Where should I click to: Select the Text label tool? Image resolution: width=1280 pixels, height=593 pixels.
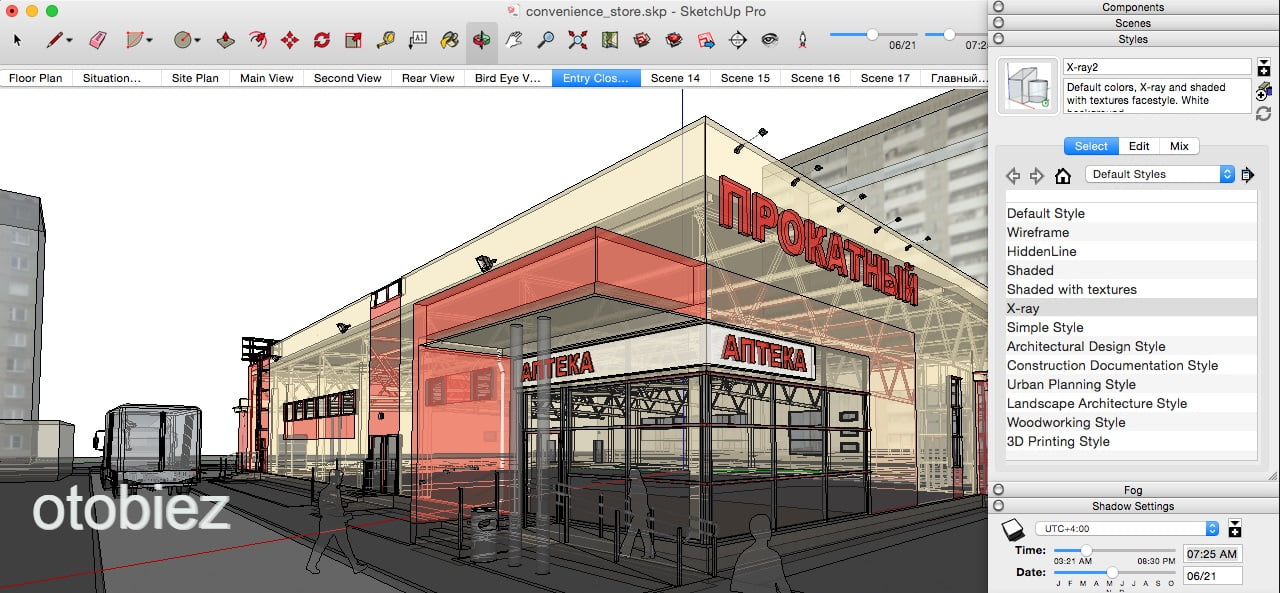pos(418,40)
